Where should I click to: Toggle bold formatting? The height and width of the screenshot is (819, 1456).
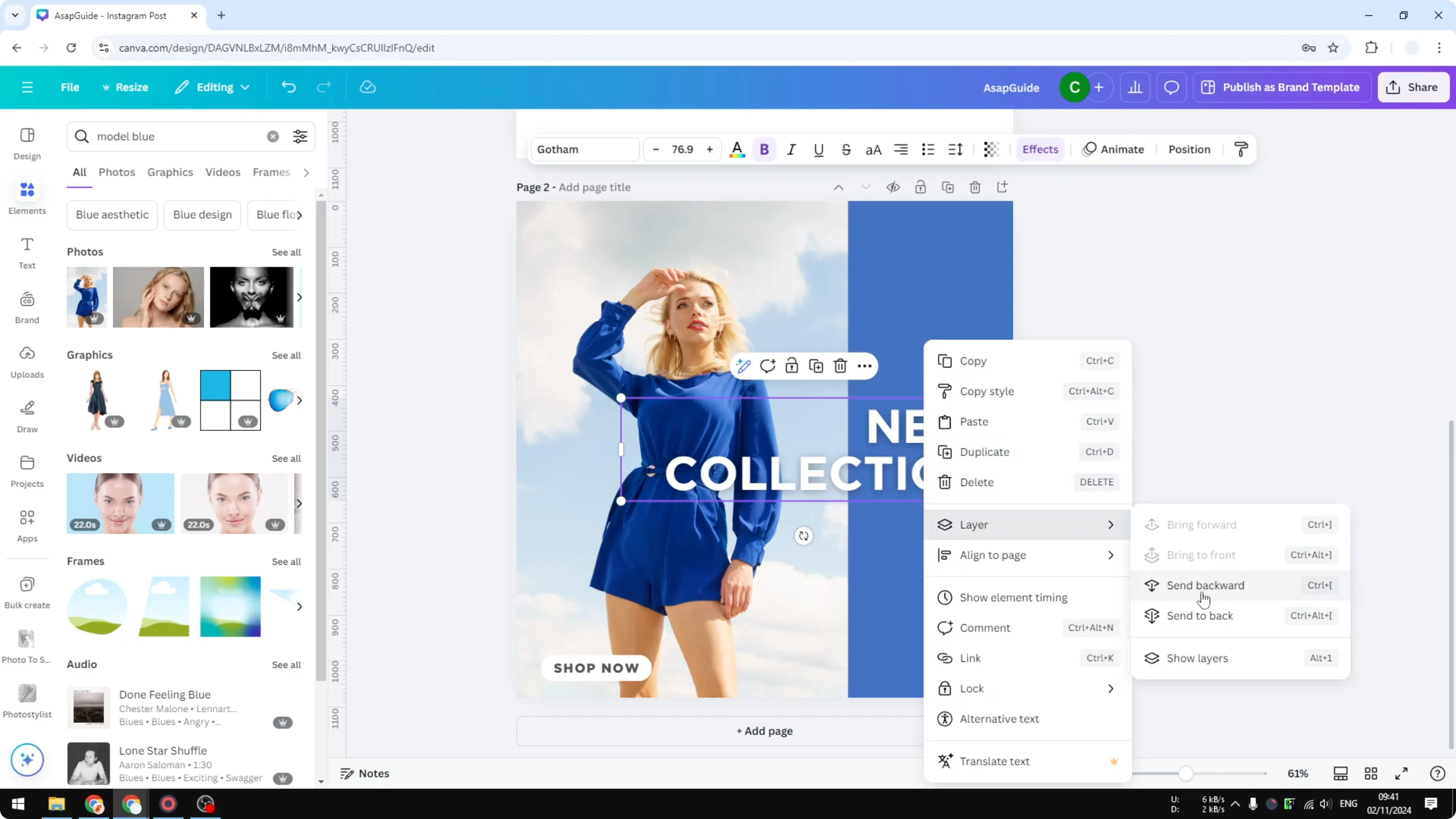click(x=764, y=149)
